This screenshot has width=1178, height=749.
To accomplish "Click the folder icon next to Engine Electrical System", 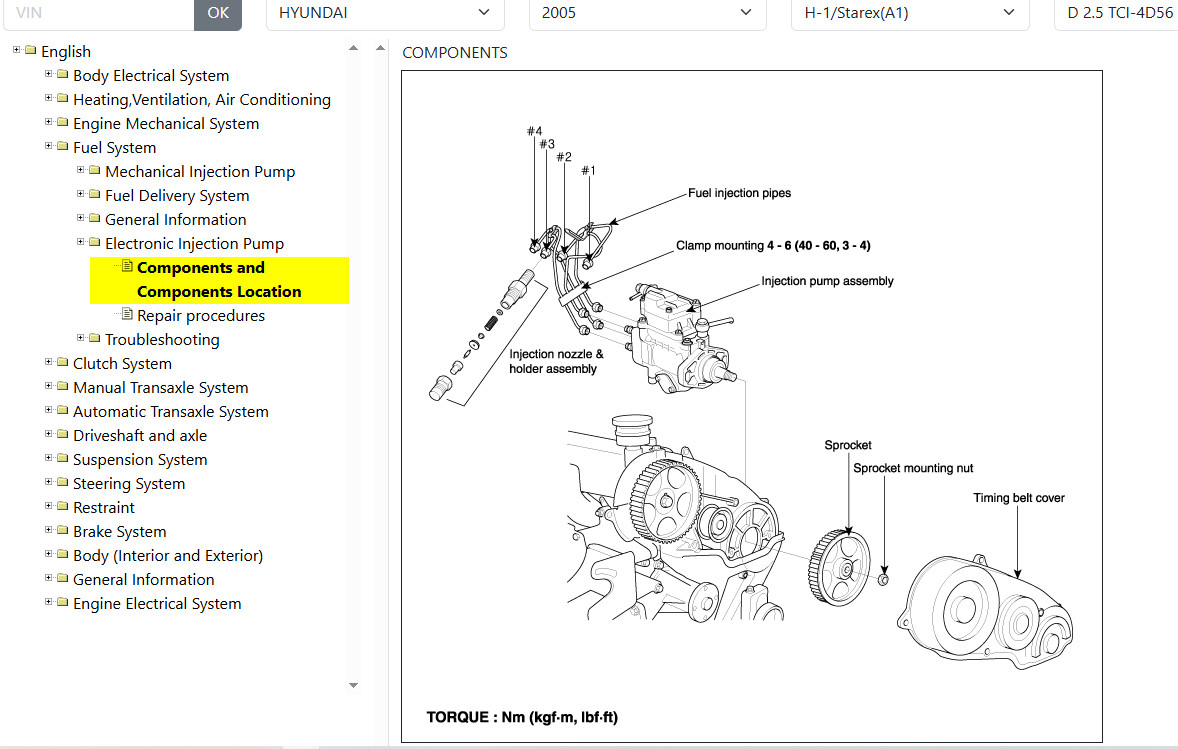I will (x=63, y=603).
